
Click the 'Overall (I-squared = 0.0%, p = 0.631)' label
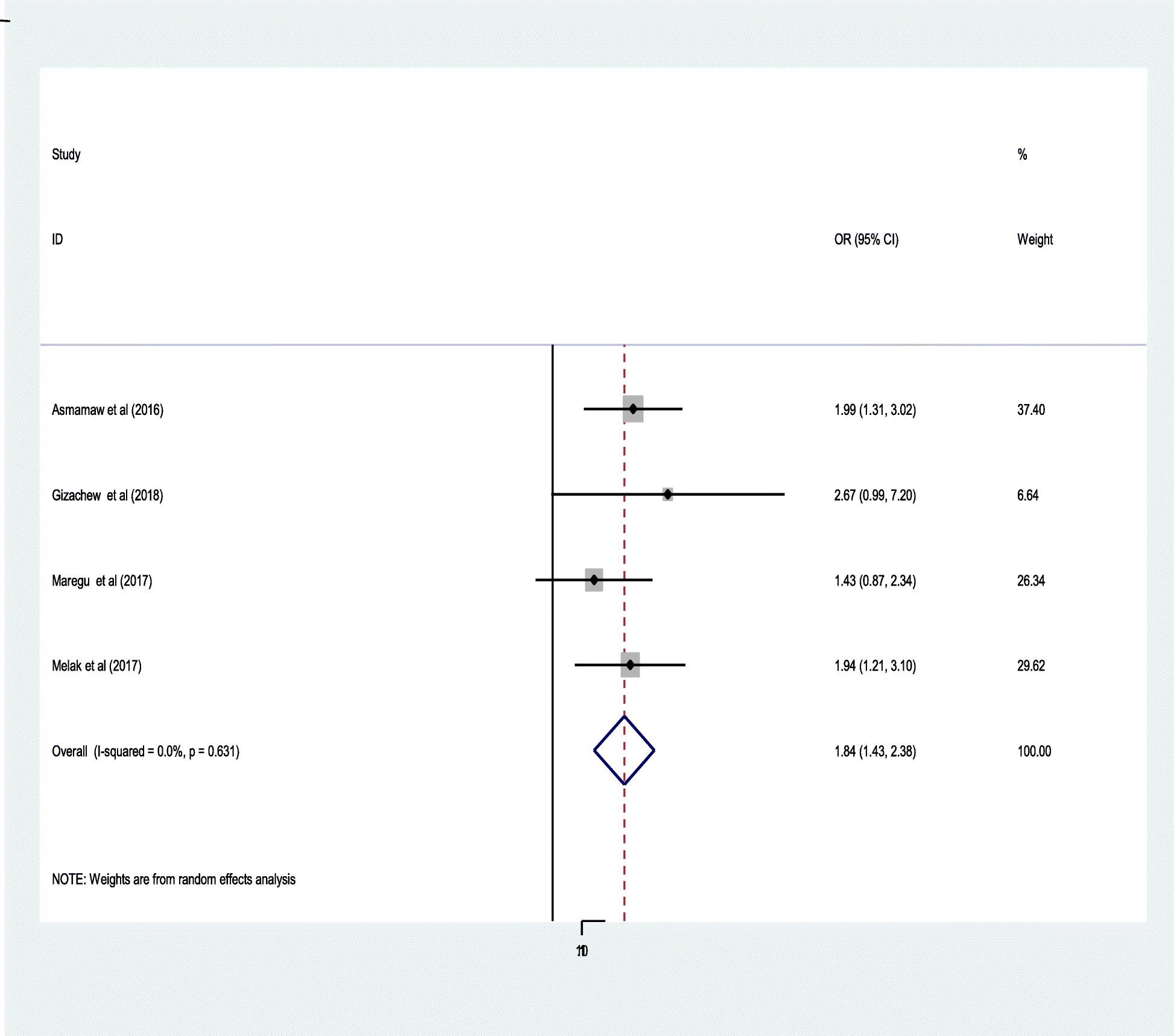click(145, 751)
